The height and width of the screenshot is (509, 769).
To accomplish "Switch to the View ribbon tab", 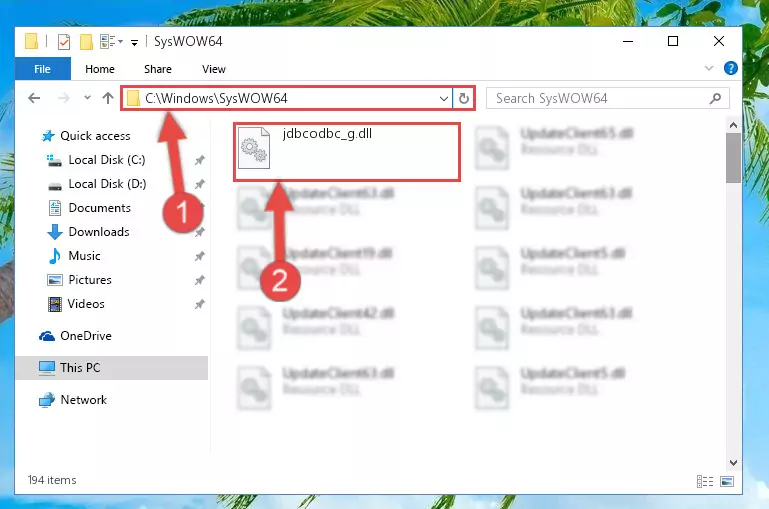I will coord(214,69).
